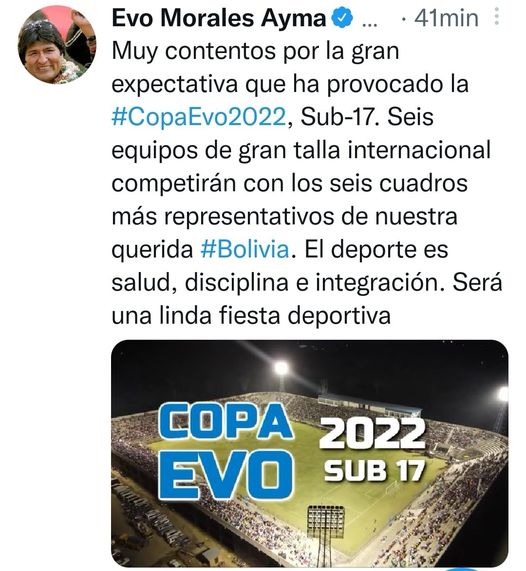Open the #CopaEvo2022 hashtag

point(199,117)
